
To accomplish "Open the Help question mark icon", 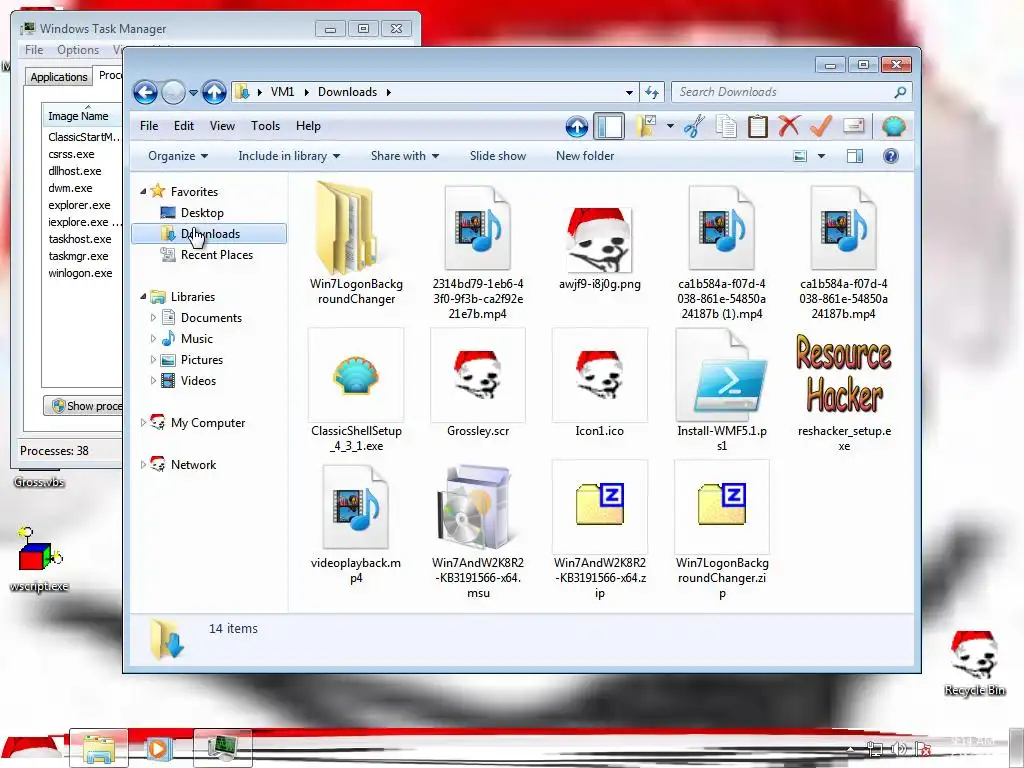I will pos(891,156).
